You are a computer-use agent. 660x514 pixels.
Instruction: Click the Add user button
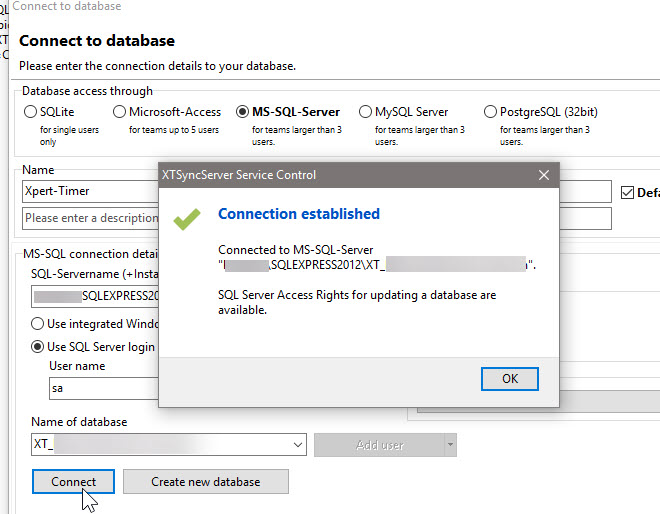379,445
